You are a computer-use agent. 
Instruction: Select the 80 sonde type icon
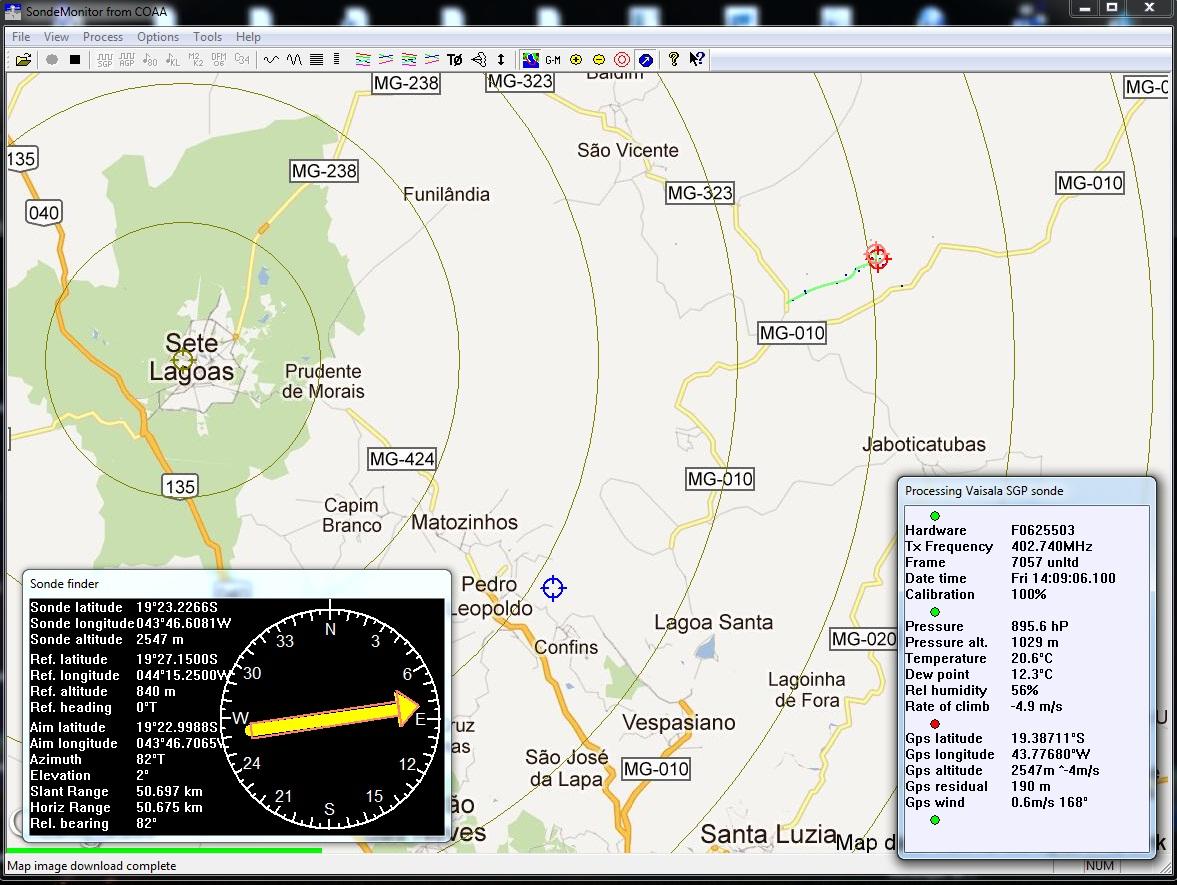(x=150, y=59)
